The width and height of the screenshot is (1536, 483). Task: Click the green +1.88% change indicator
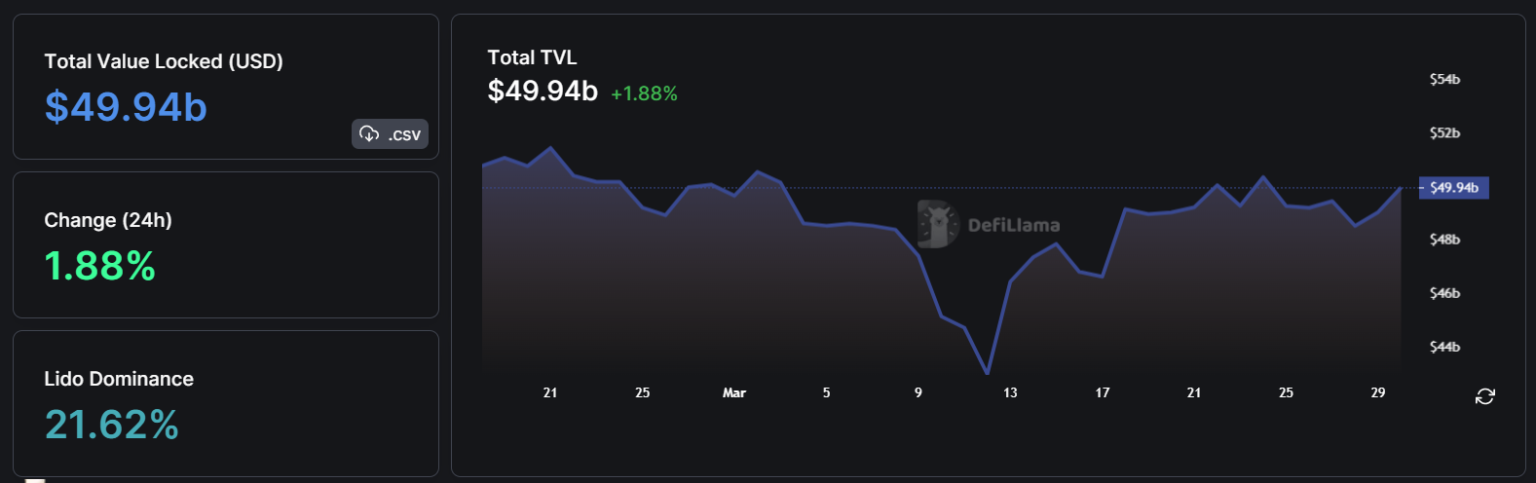[x=644, y=93]
